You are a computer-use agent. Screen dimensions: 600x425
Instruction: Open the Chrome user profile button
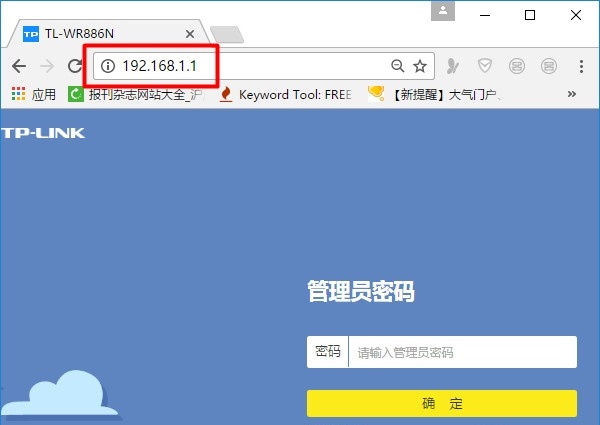(443, 11)
